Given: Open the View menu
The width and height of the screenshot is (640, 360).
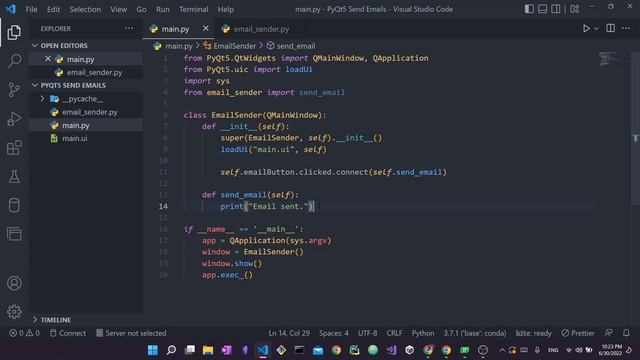Looking at the screenshot, I should [x=118, y=9].
